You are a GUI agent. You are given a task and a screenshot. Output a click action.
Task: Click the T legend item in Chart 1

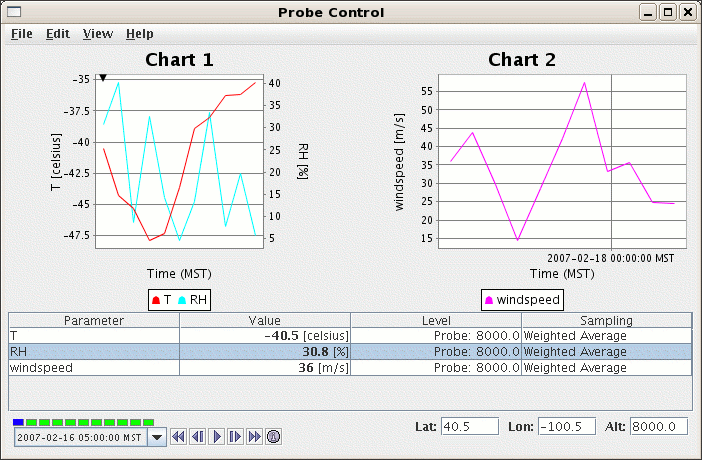161,299
